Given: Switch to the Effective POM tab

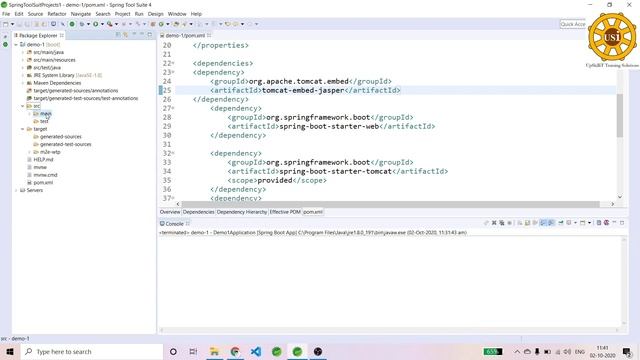Looking at the screenshot, I should click(285, 212).
